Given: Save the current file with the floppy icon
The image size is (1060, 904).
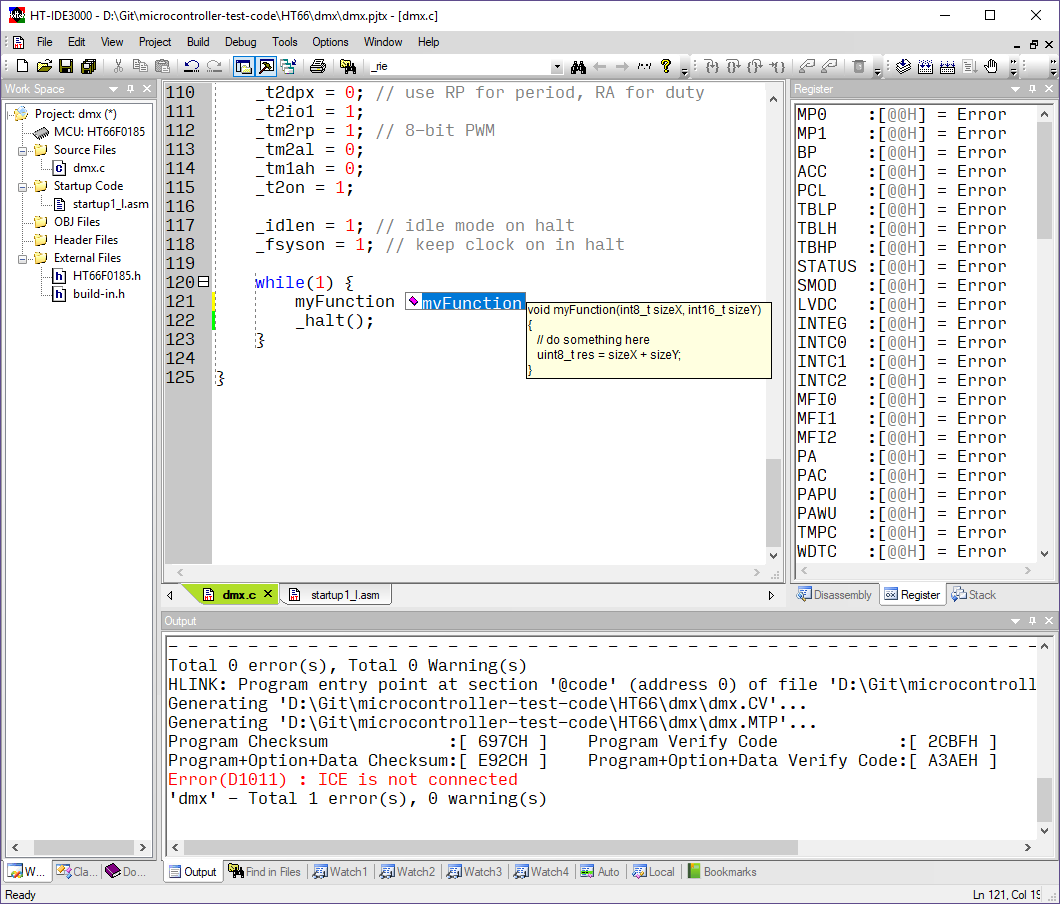Looking at the screenshot, I should [x=66, y=67].
